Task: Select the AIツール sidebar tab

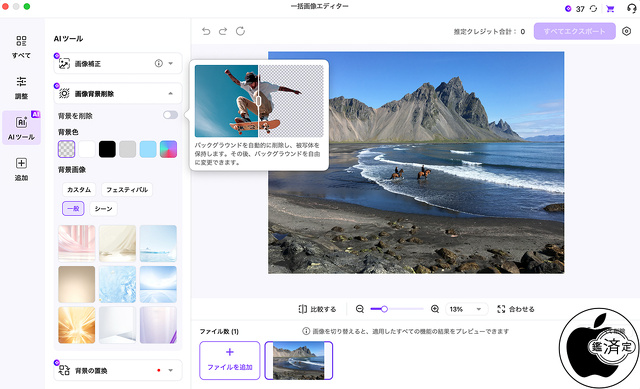Action: coord(21,127)
